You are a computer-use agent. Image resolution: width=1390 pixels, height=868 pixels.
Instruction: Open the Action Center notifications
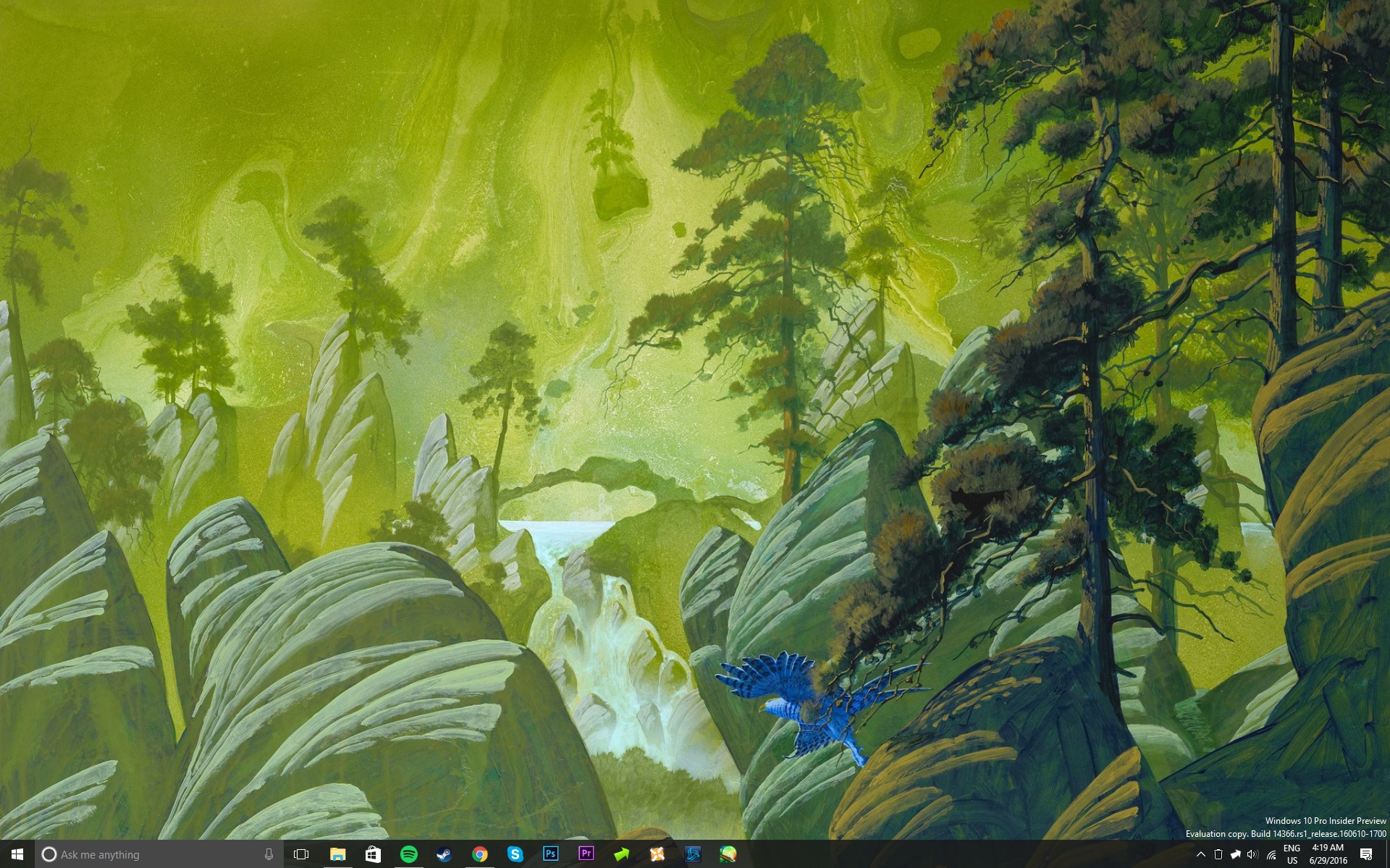[x=1366, y=854]
